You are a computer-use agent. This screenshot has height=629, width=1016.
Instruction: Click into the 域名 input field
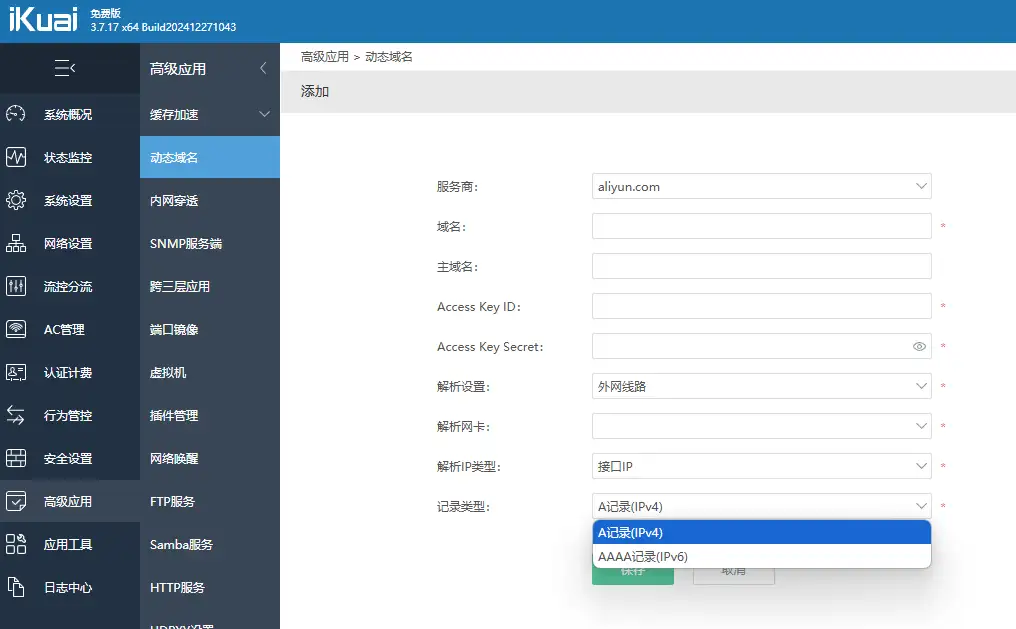click(x=762, y=226)
